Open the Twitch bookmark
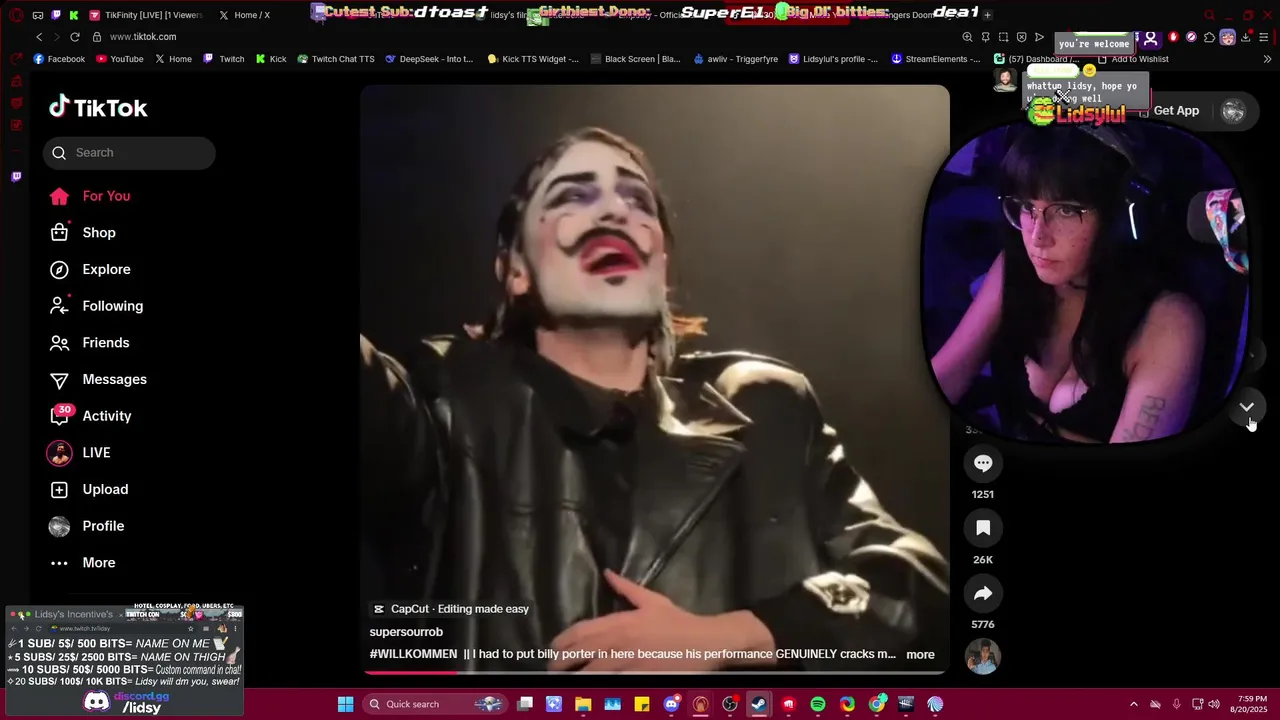This screenshot has height=720, width=1280. point(224,59)
